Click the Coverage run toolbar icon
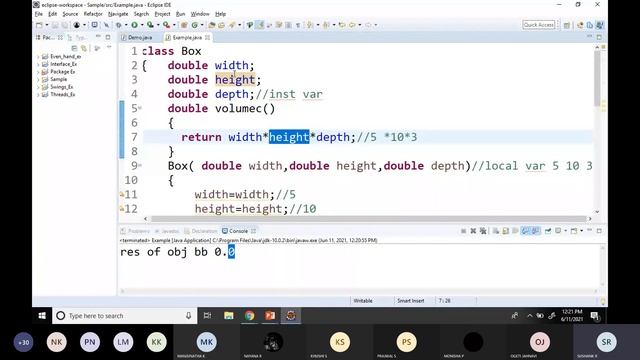The width and height of the screenshot is (640, 360). (x=150, y=25)
